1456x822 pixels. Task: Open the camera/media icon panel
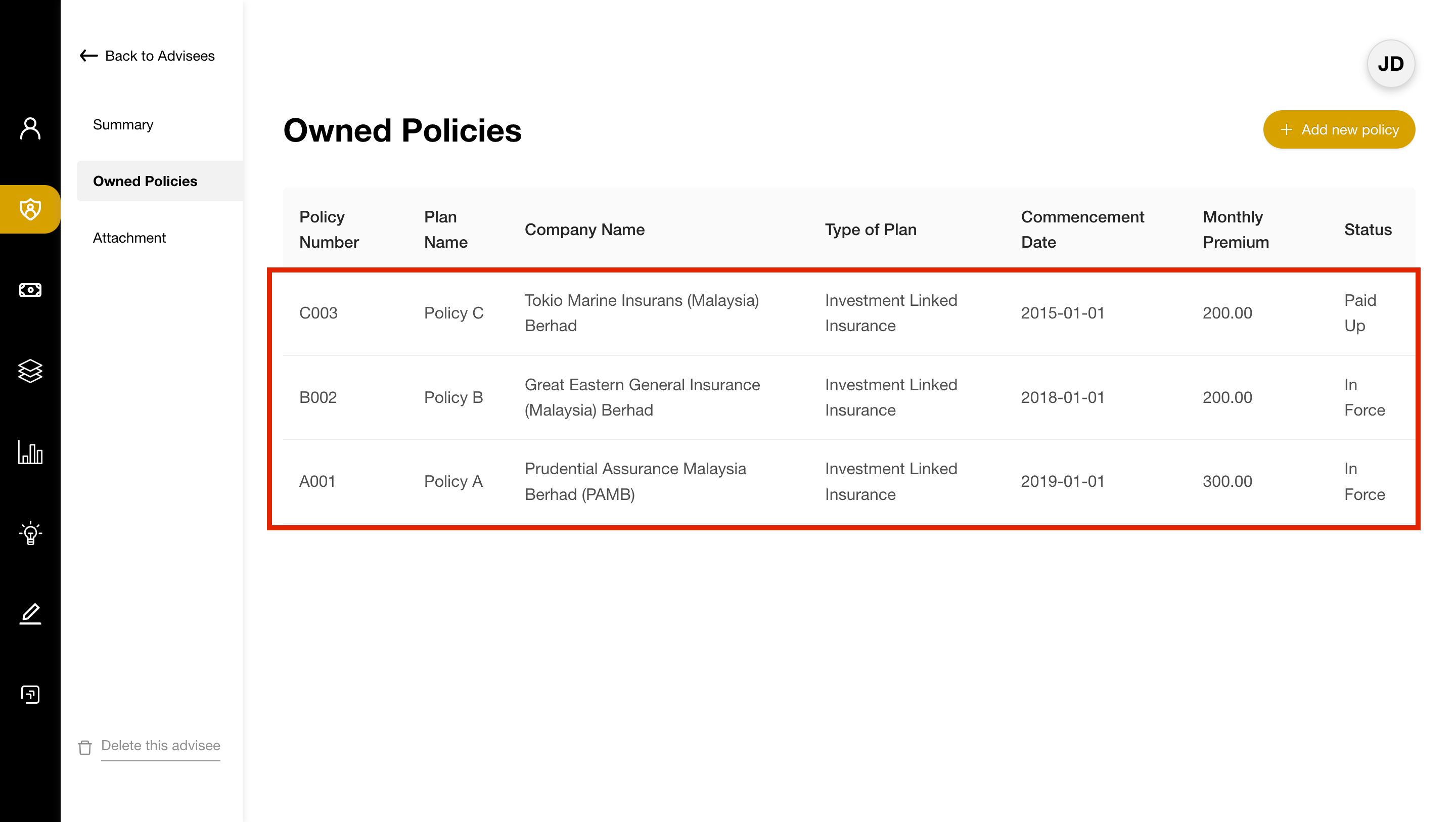click(30, 695)
